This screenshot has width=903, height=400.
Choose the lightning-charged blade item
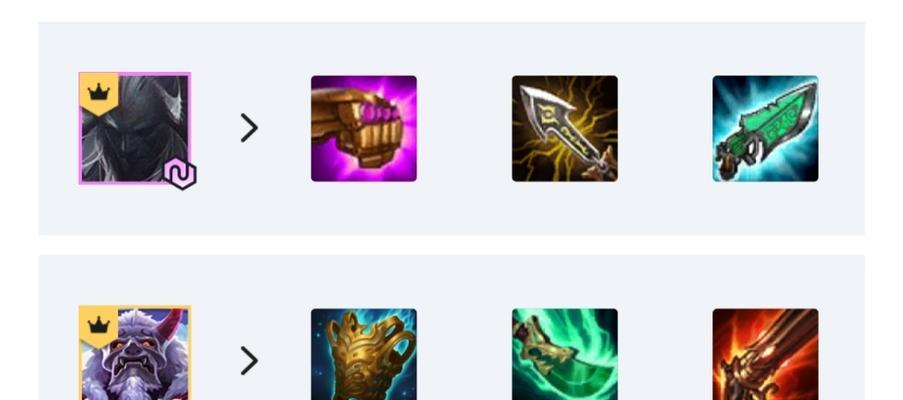(x=565, y=128)
